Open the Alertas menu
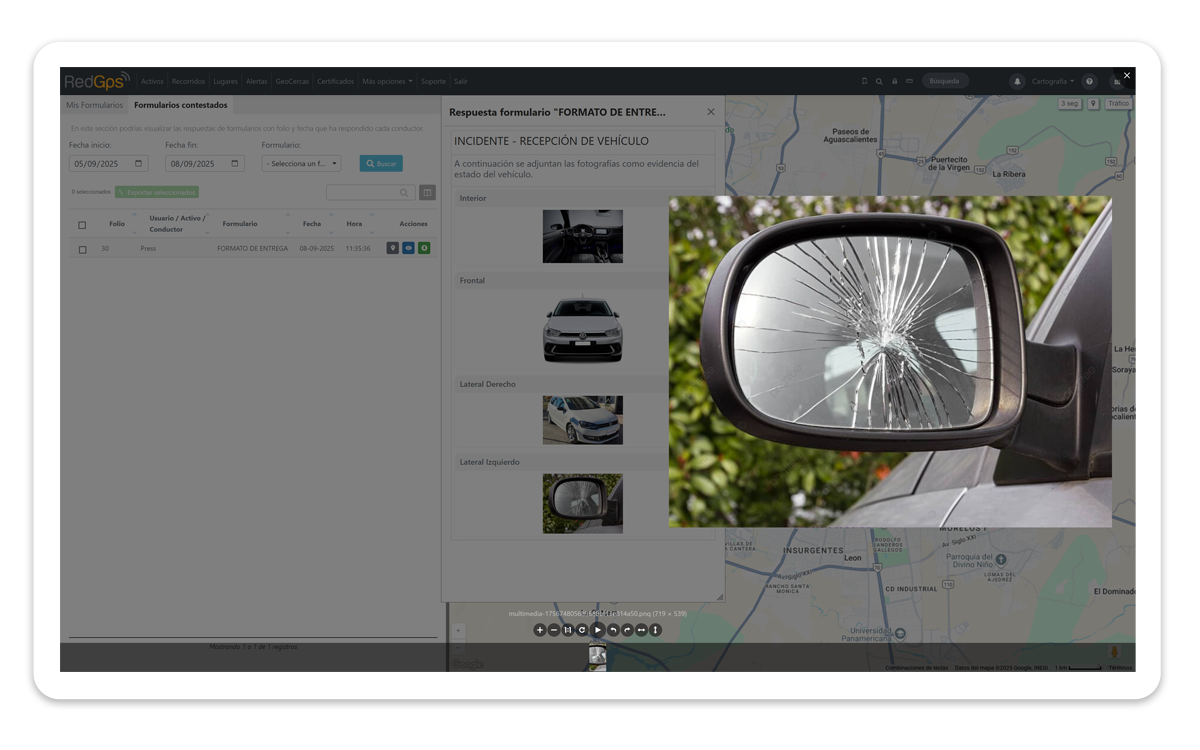 pos(257,81)
